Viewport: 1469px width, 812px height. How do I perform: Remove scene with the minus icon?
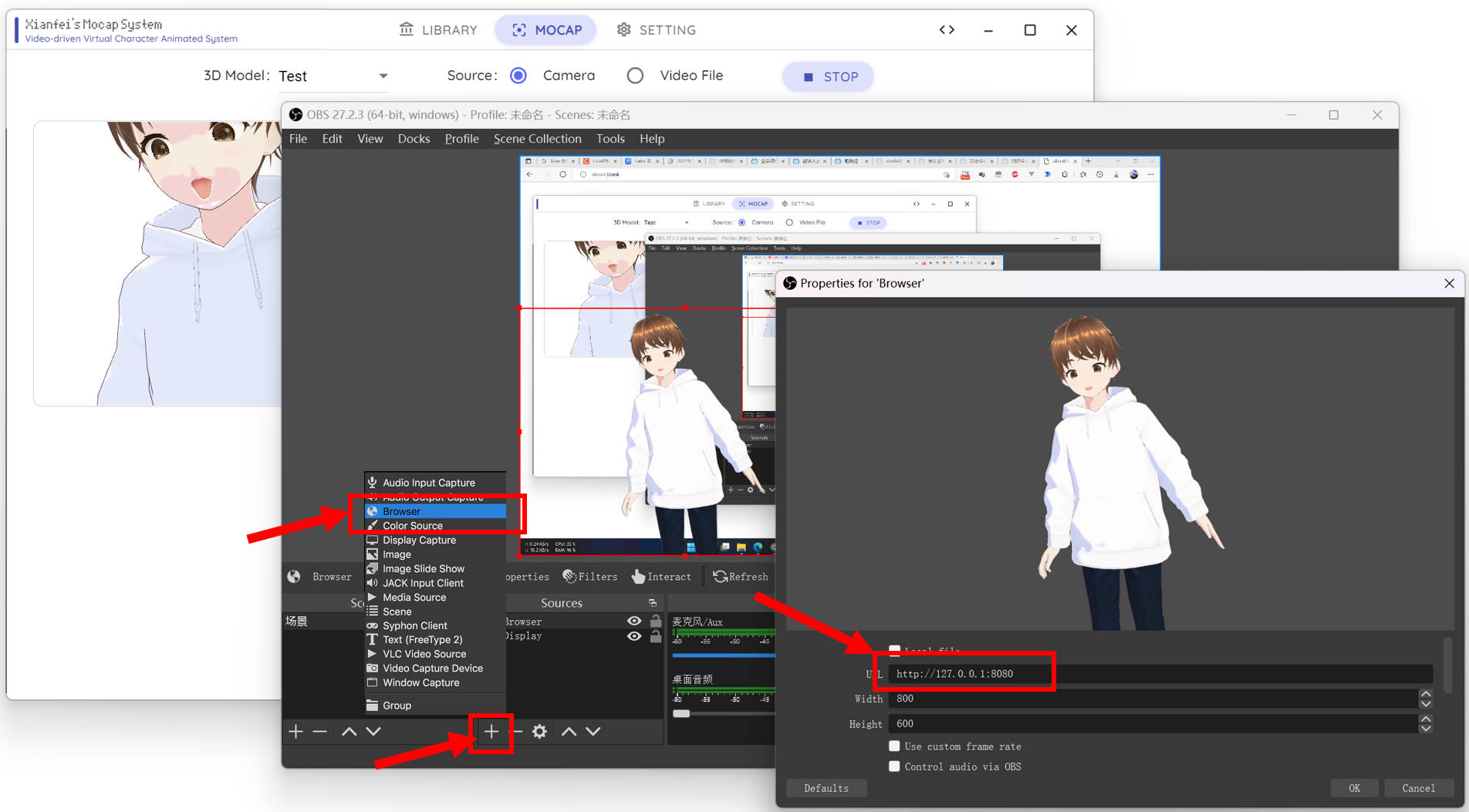pyautogui.click(x=320, y=731)
